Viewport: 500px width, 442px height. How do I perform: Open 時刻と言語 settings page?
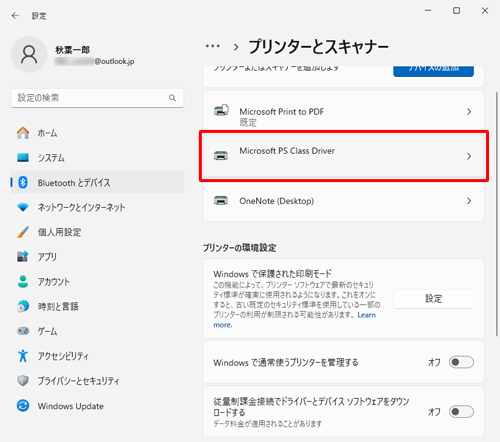pyautogui.click(x=97, y=306)
